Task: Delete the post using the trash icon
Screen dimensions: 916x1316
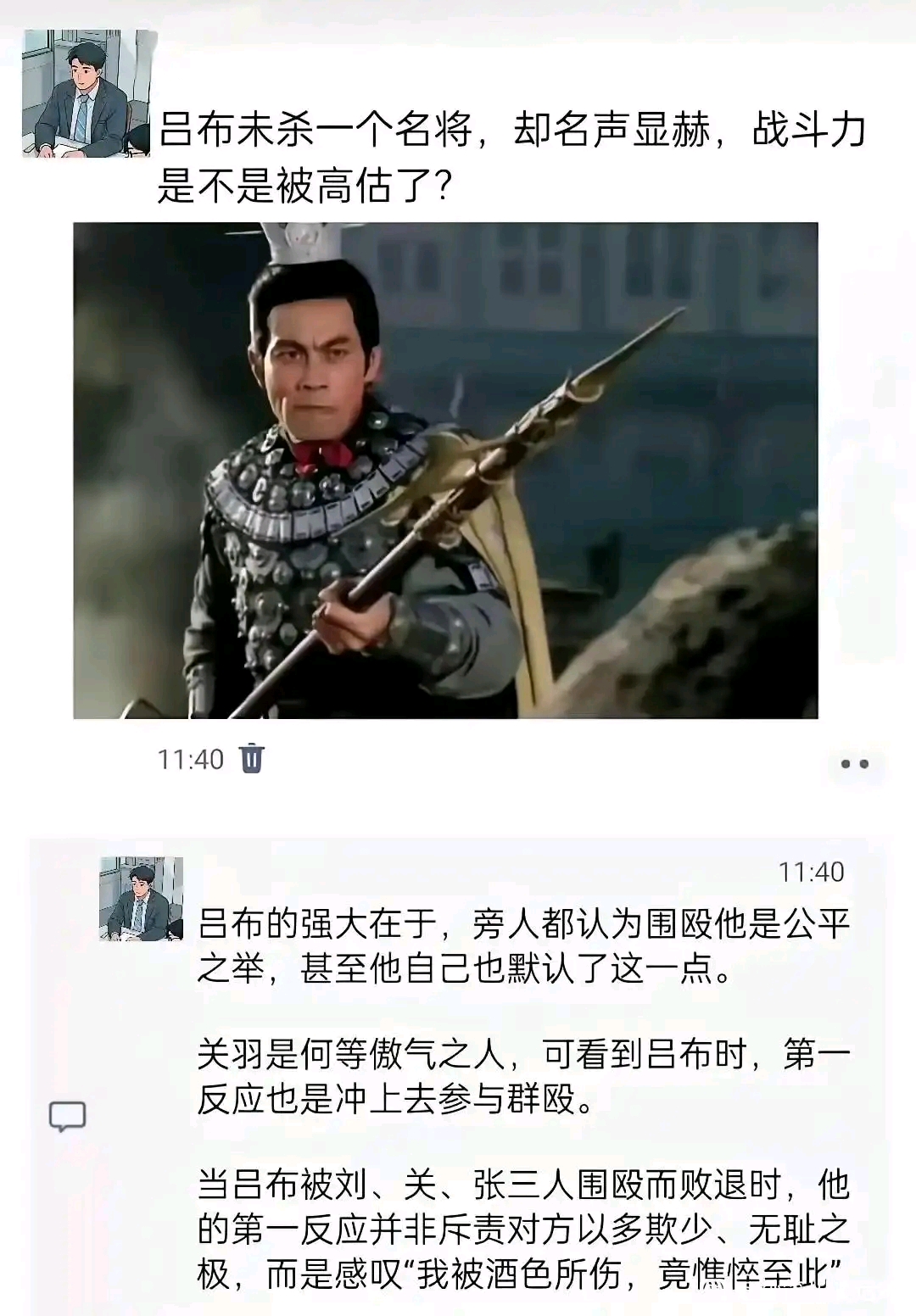Action: [x=252, y=758]
